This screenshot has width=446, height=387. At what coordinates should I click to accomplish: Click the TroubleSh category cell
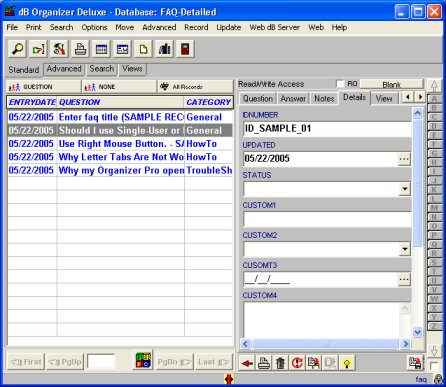209,170
